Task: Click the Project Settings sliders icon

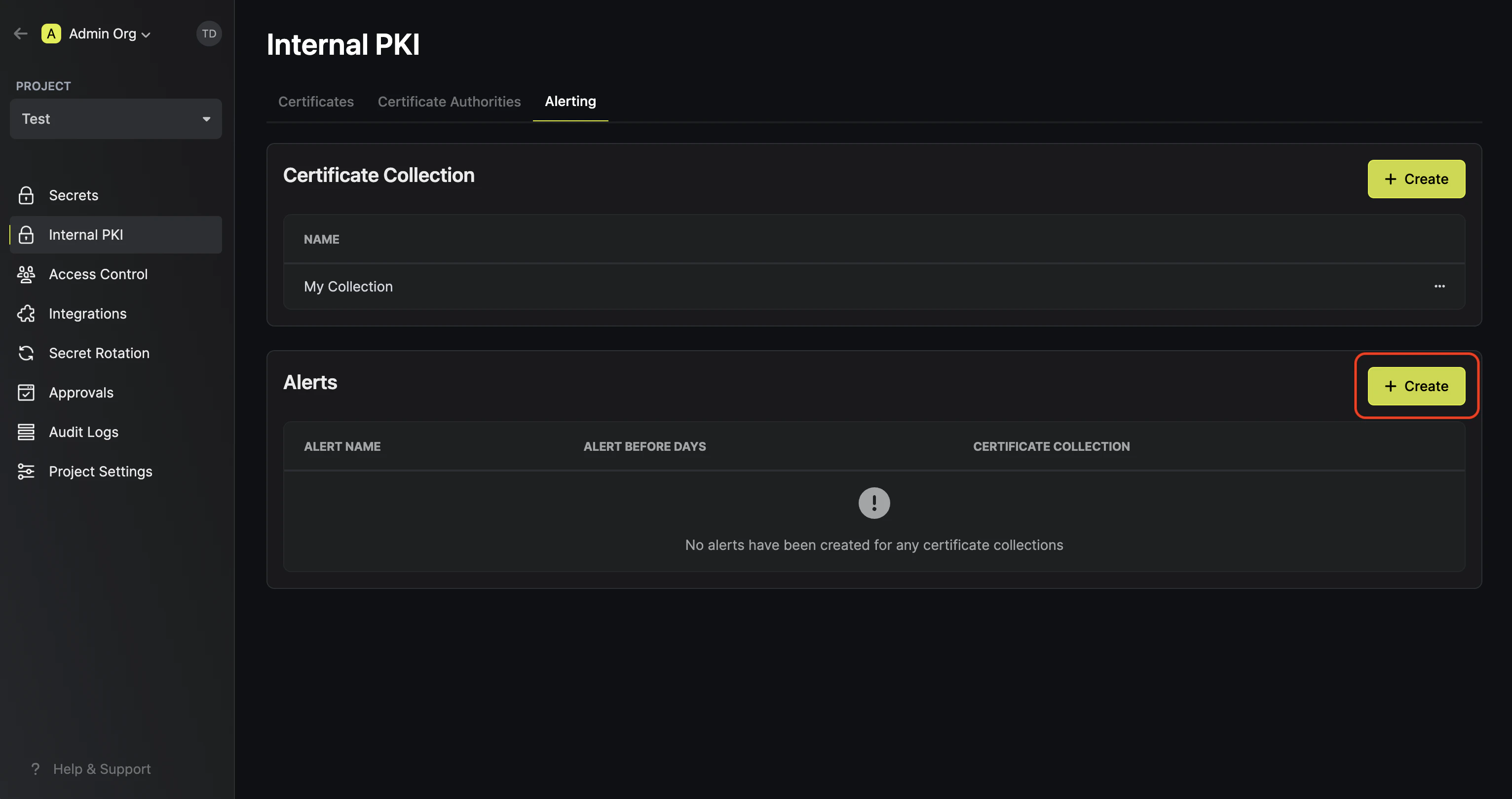Action: click(26, 471)
